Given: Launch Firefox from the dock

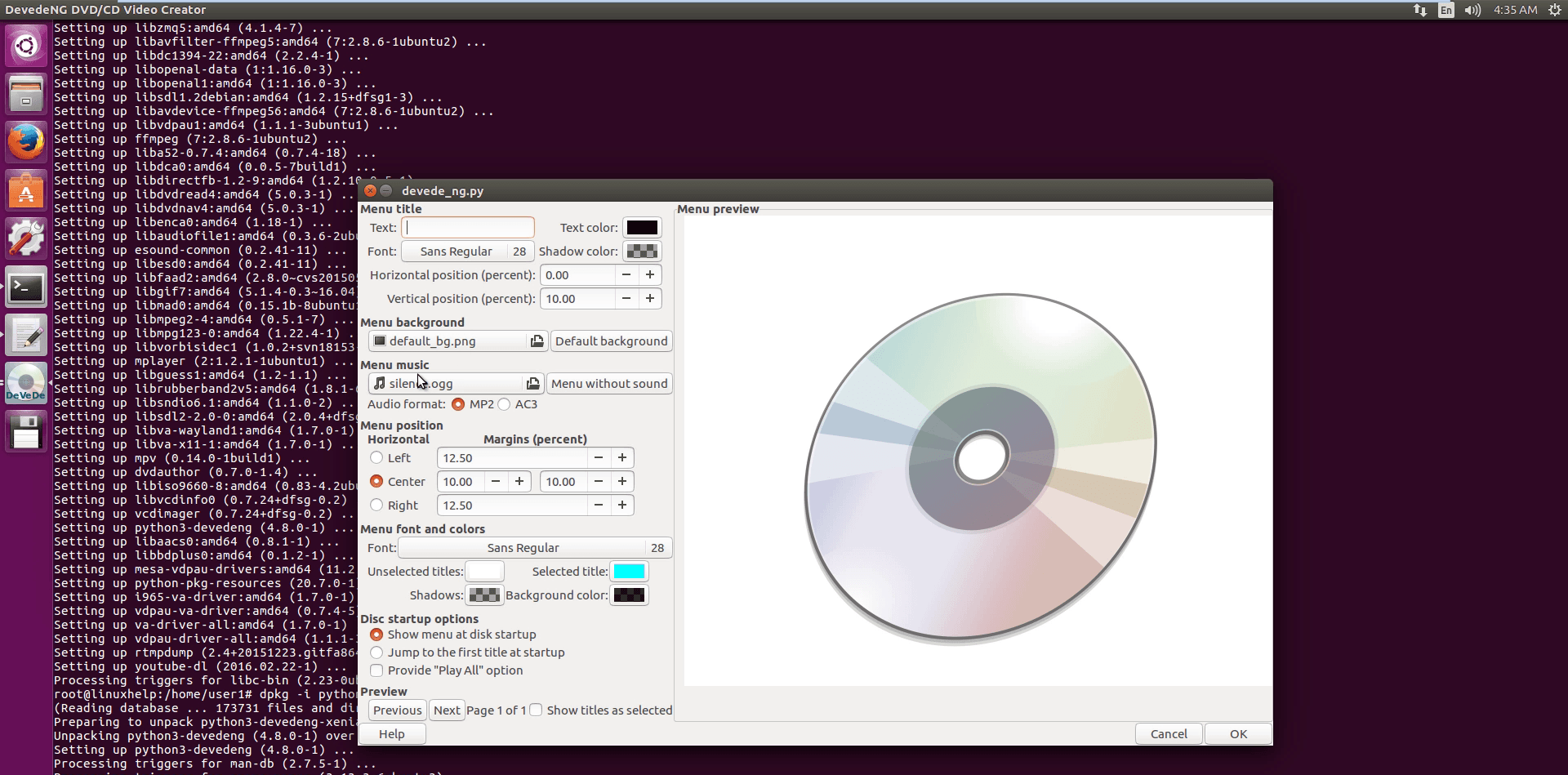Looking at the screenshot, I should pyautogui.click(x=26, y=142).
